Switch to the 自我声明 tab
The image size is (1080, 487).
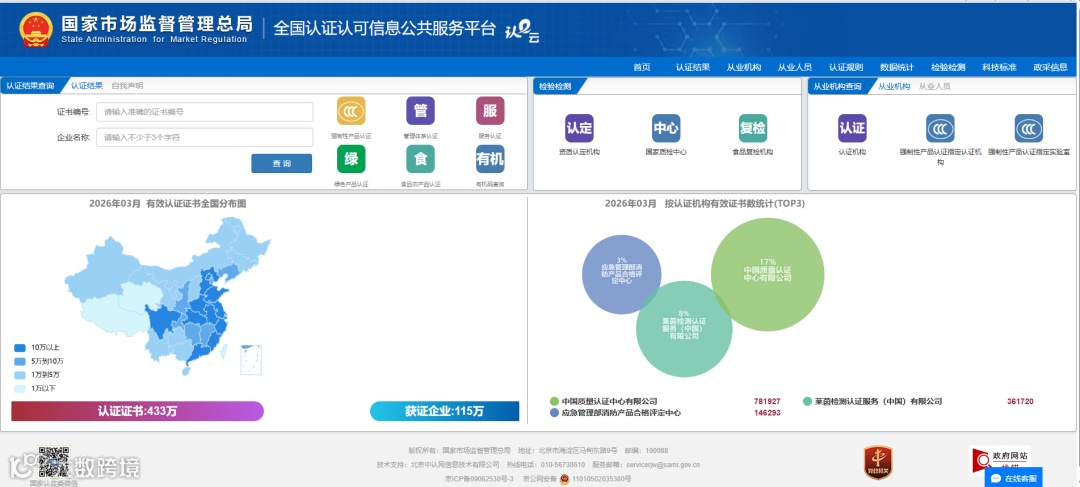point(127,86)
